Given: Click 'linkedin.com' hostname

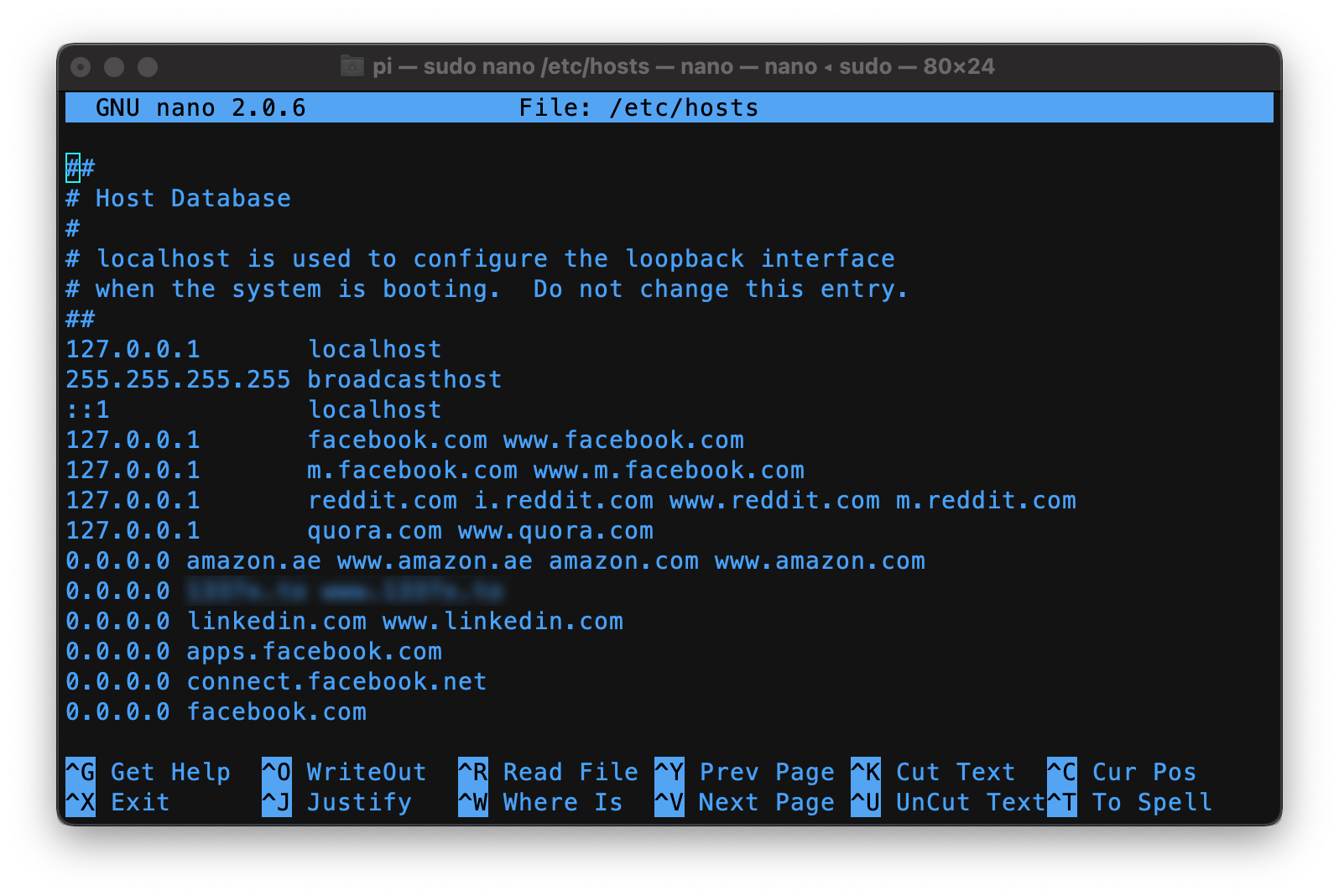Looking at the screenshot, I should 276,621.
